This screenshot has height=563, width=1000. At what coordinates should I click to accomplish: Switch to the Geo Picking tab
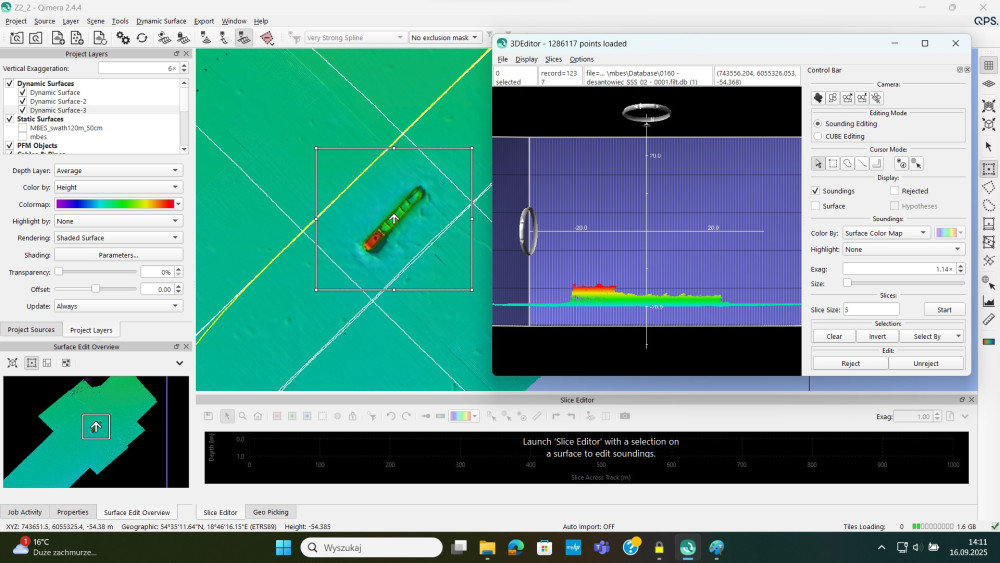coord(270,512)
